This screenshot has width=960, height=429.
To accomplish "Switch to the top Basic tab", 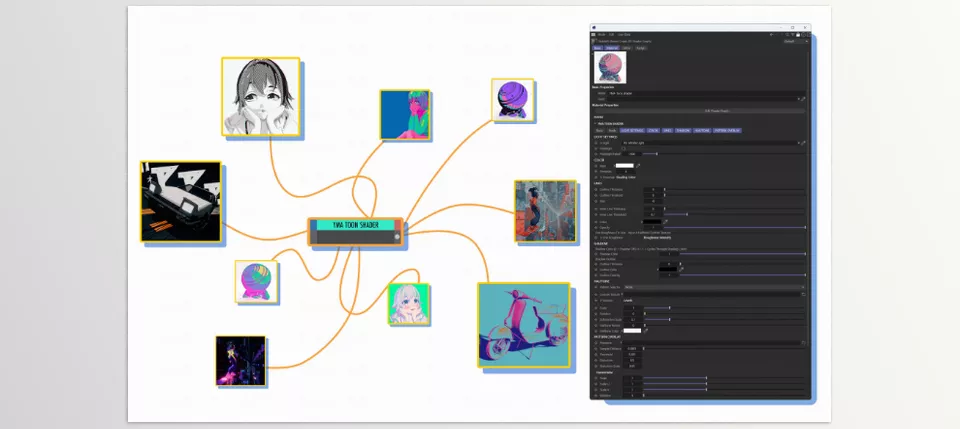I will click(597, 48).
